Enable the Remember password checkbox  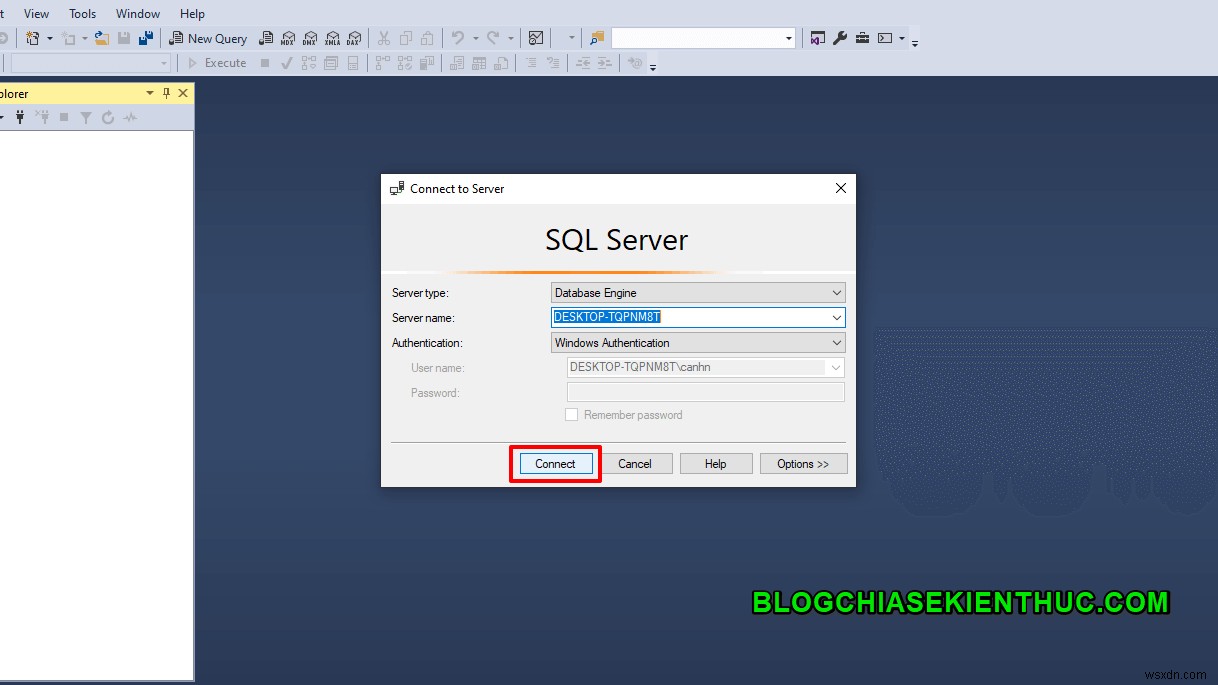pos(571,414)
